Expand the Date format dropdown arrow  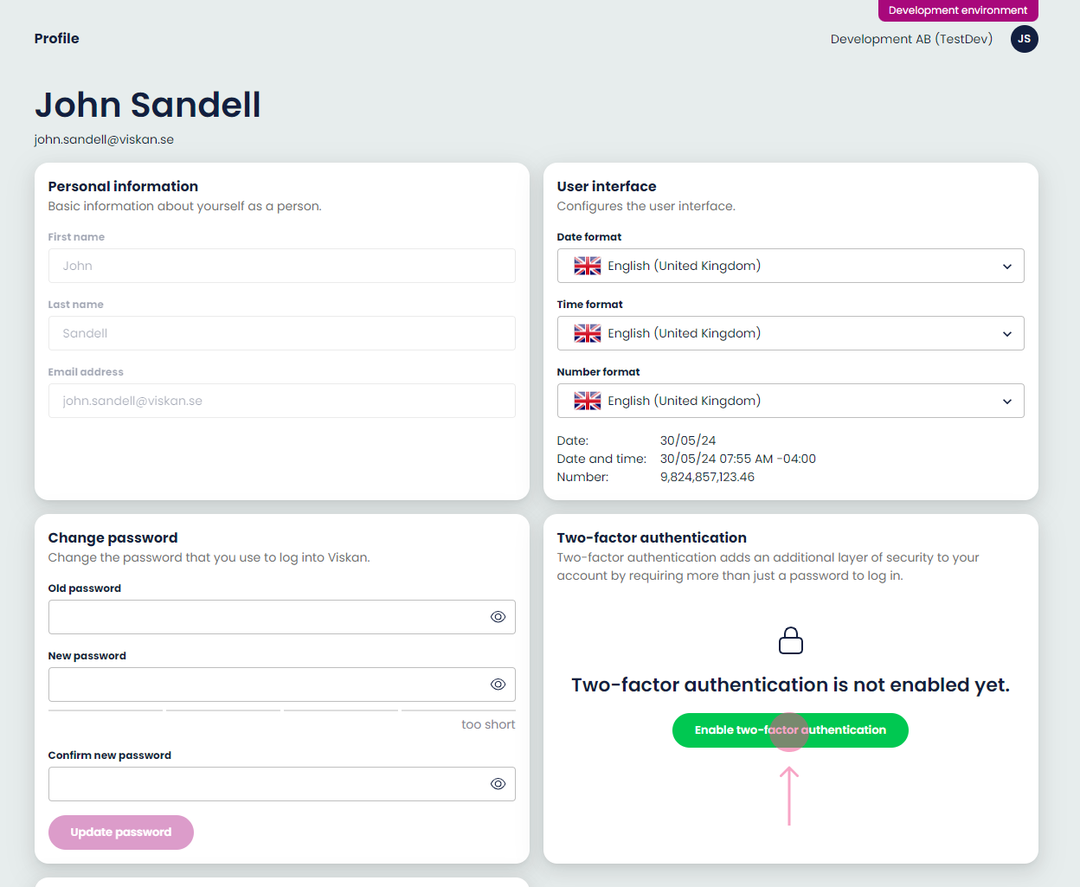[1007, 267]
